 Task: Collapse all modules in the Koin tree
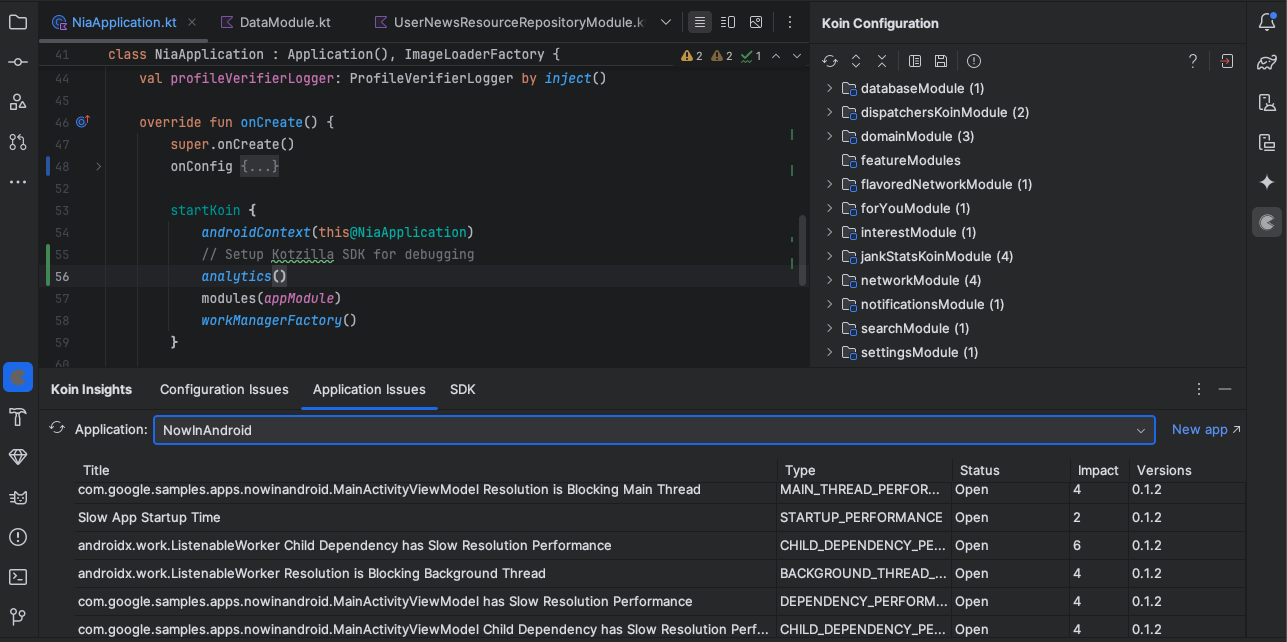coord(882,61)
